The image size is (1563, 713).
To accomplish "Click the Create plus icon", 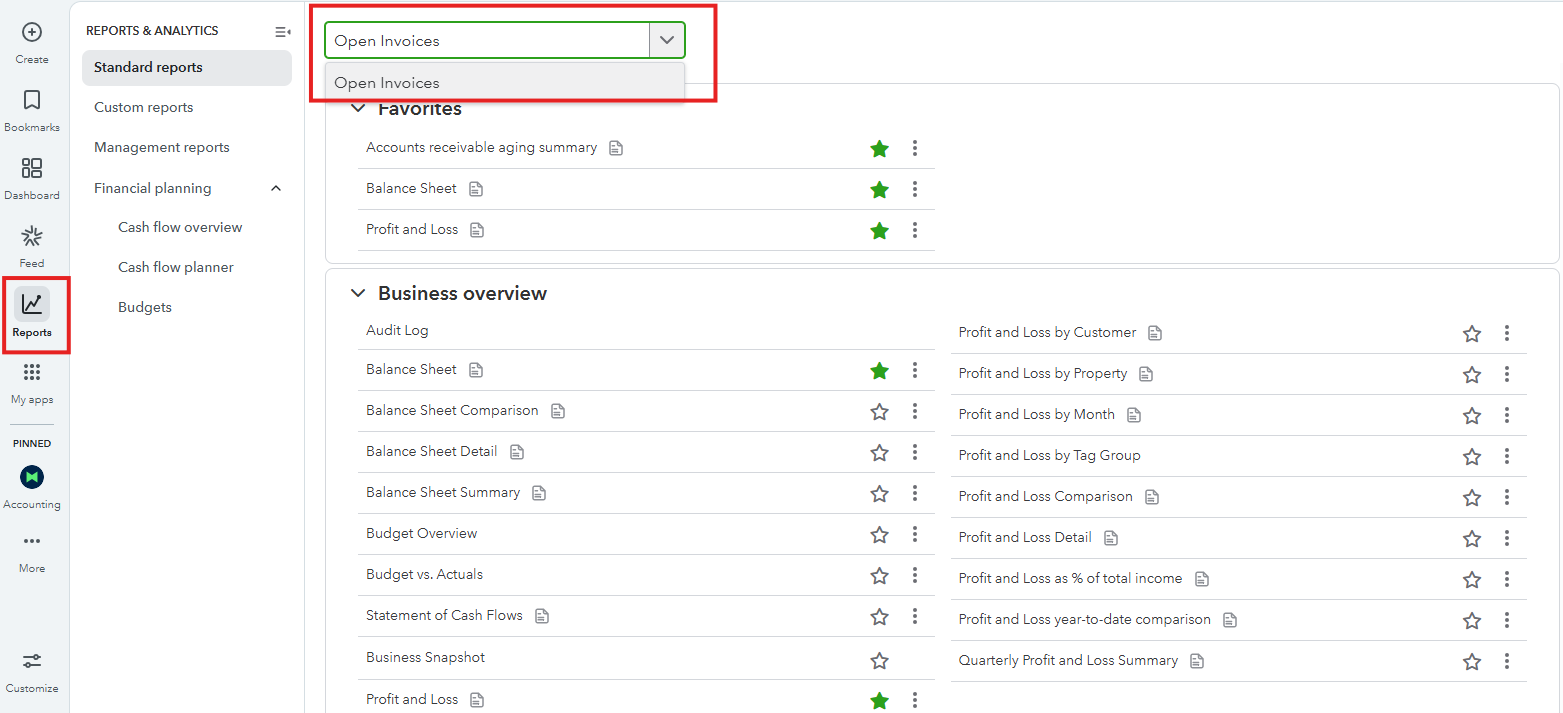I will pos(32,33).
